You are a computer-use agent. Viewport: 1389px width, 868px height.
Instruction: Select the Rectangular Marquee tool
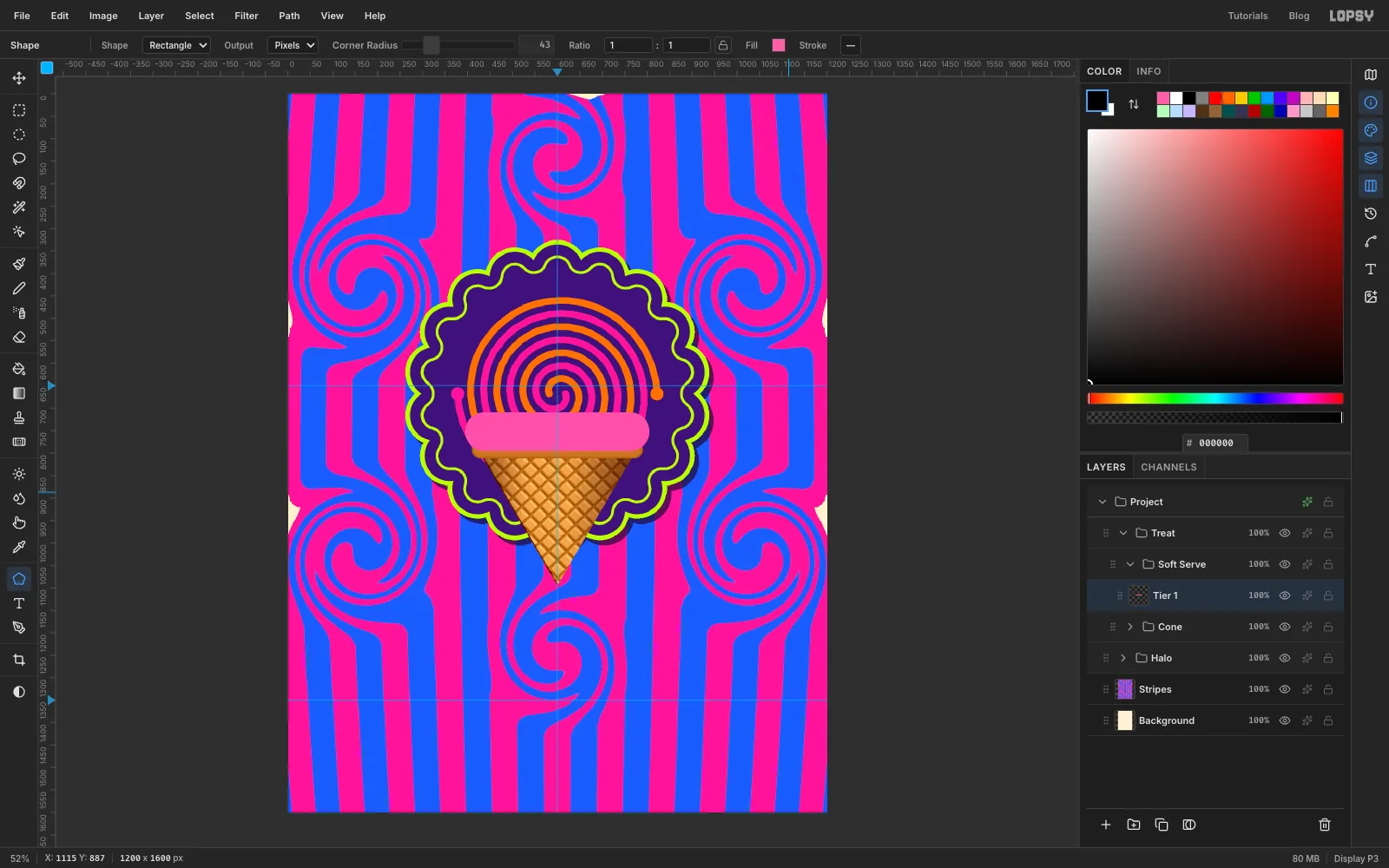click(x=19, y=110)
